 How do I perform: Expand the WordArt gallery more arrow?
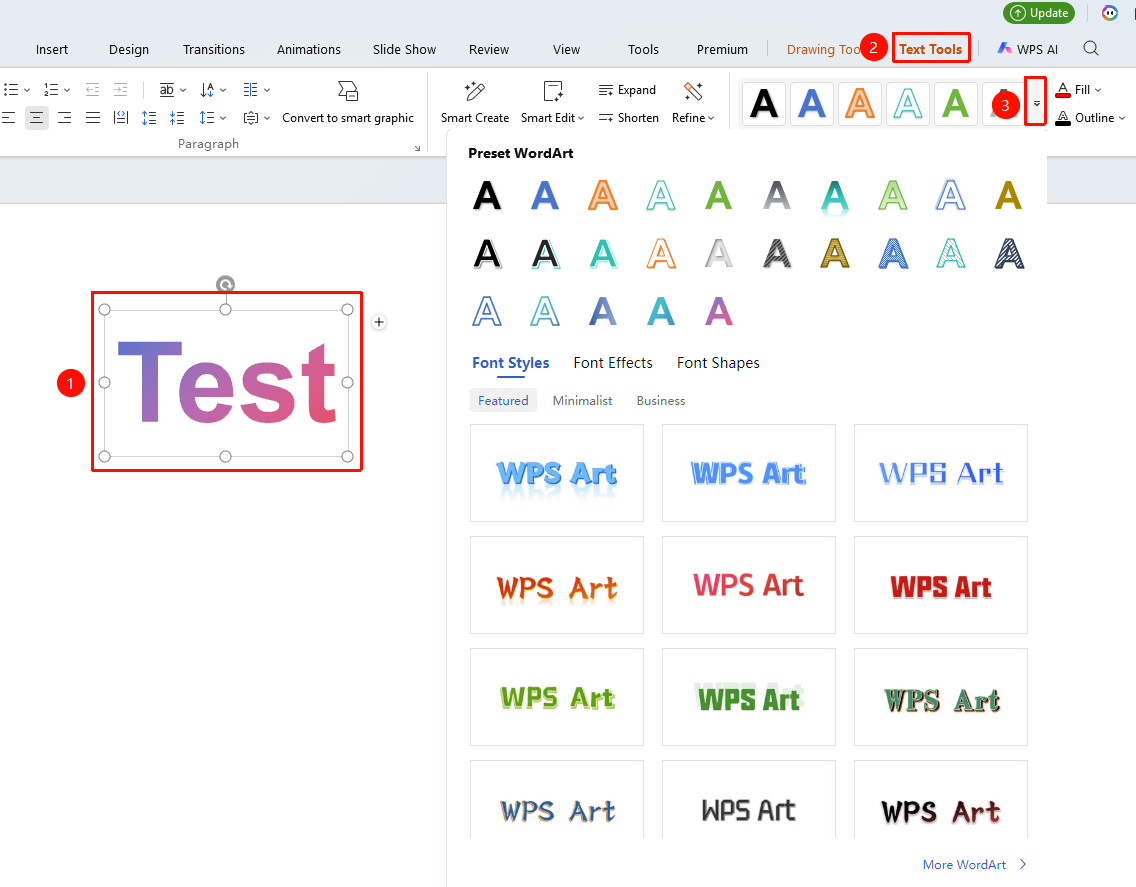point(1036,102)
